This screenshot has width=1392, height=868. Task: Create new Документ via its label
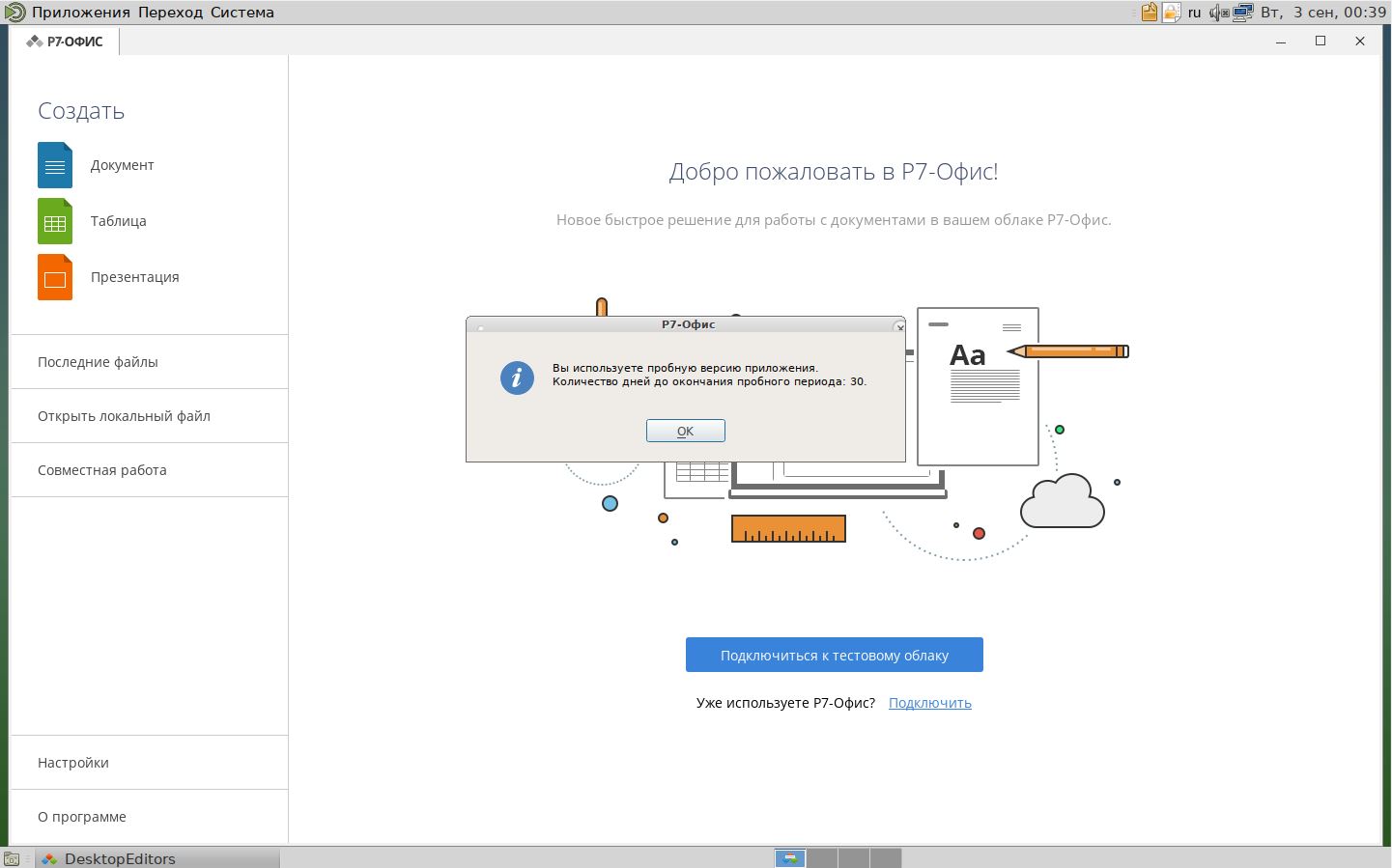click(x=122, y=165)
